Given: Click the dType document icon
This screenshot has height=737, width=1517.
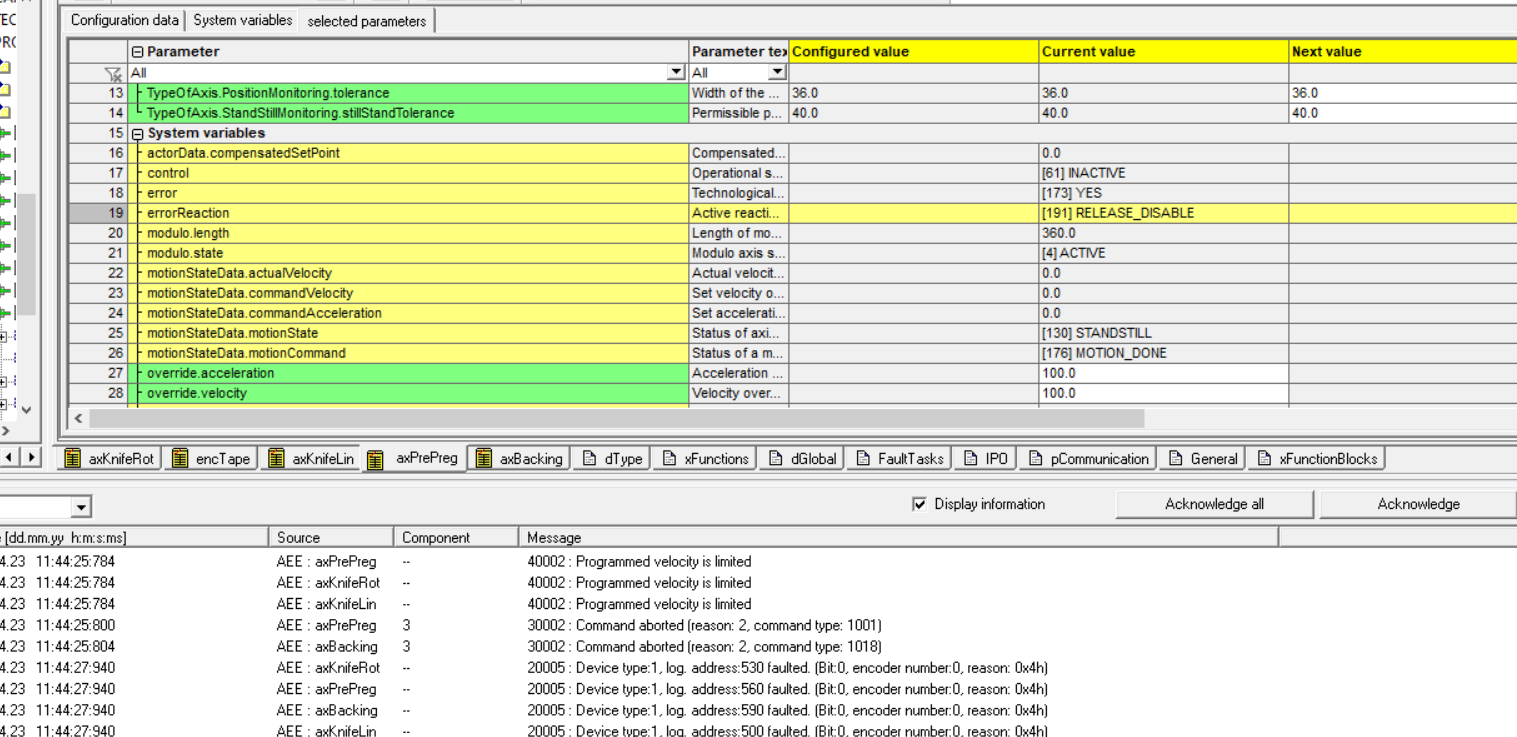Looking at the screenshot, I should click(589, 459).
